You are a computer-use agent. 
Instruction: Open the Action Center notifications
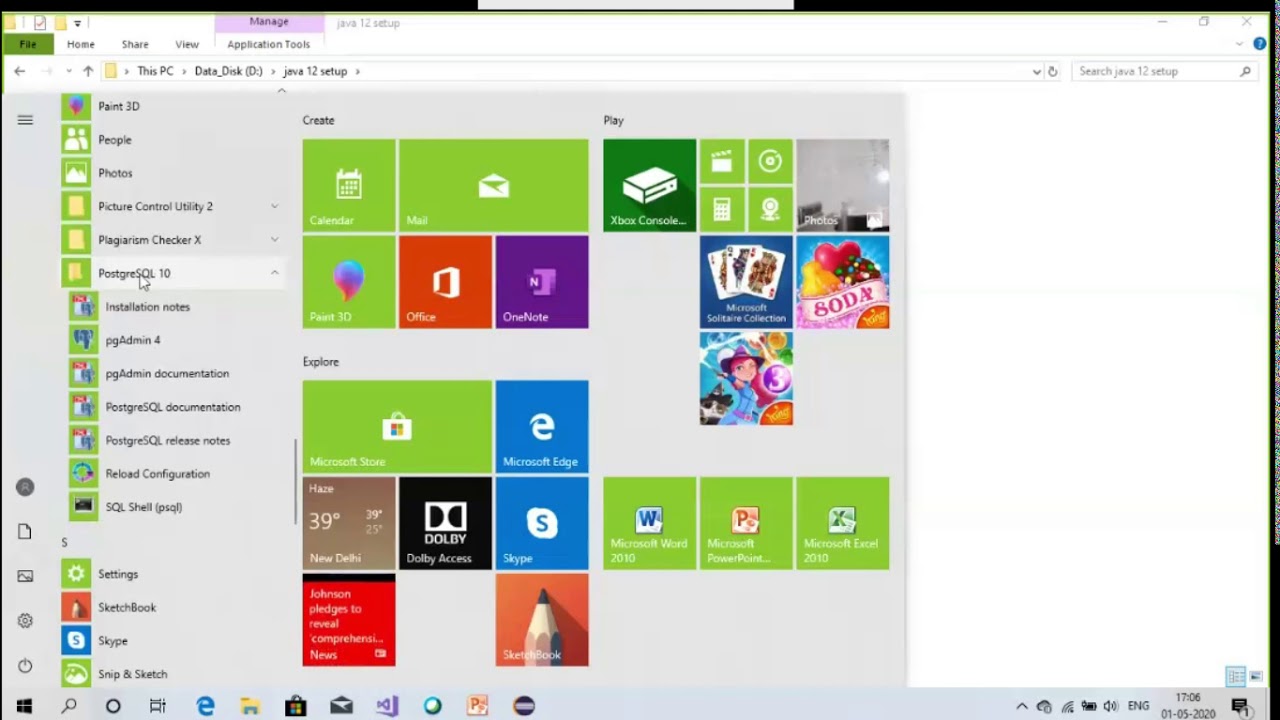[x=1240, y=706]
